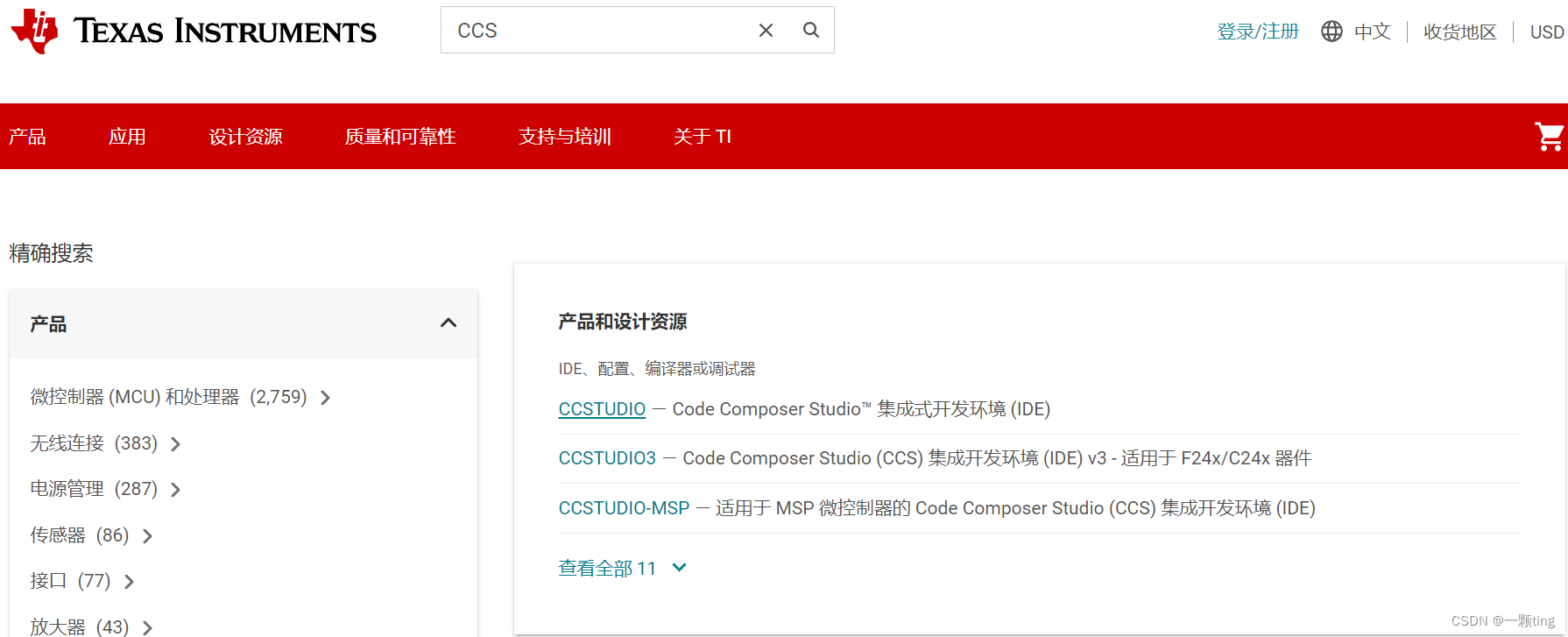Viewport: 1568px width, 637px height.
Task: Select 电源管理 filter text
Action: 67,489
